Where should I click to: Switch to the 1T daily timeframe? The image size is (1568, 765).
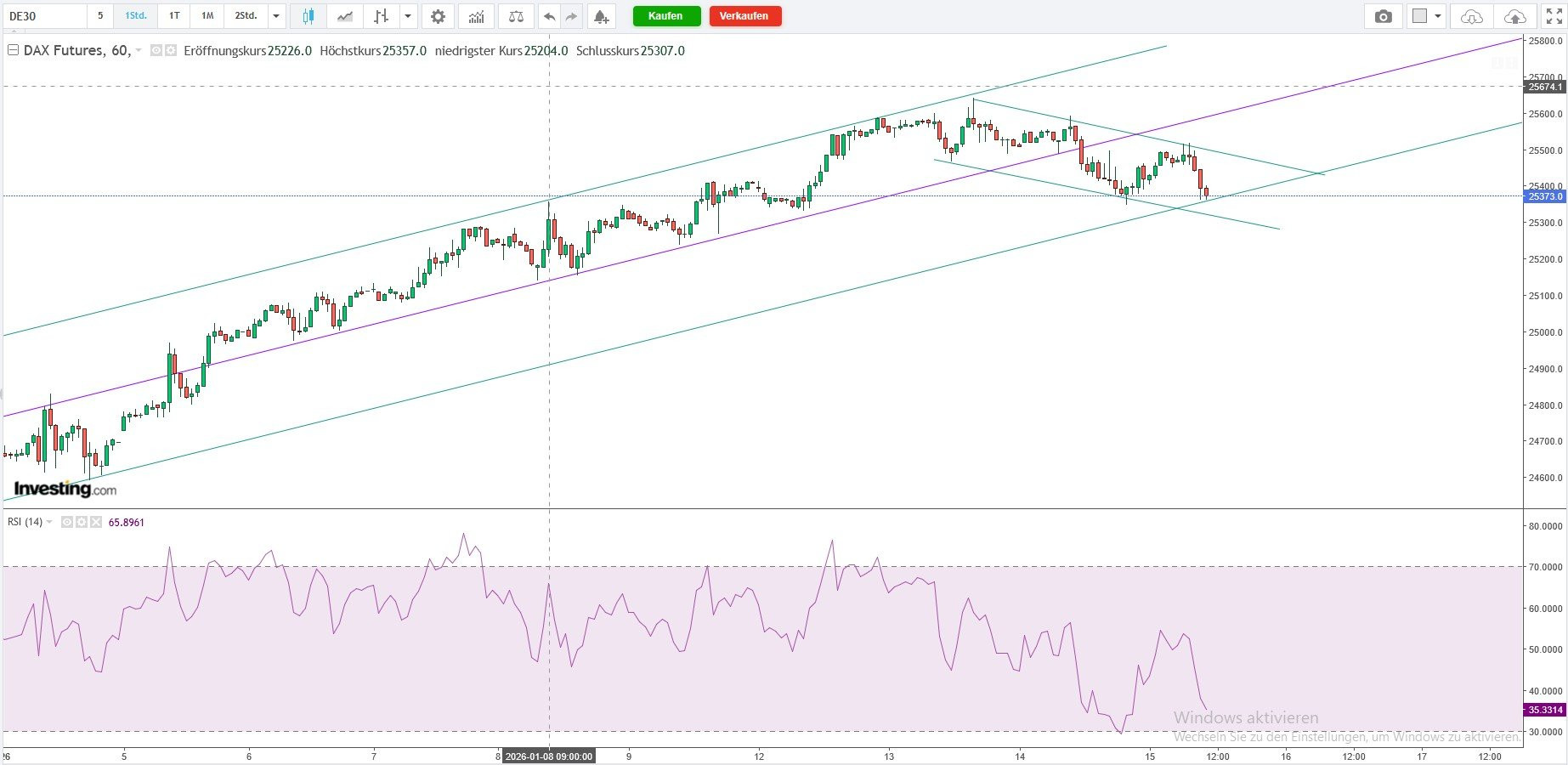pyautogui.click(x=174, y=16)
